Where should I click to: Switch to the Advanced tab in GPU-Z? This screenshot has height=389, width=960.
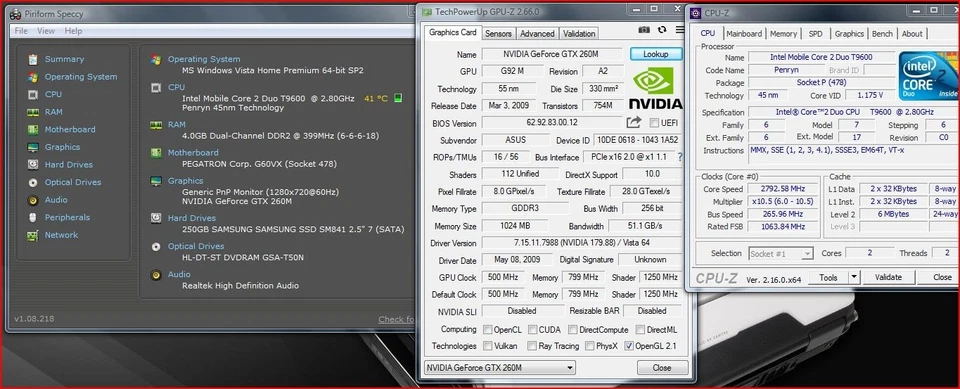538,34
